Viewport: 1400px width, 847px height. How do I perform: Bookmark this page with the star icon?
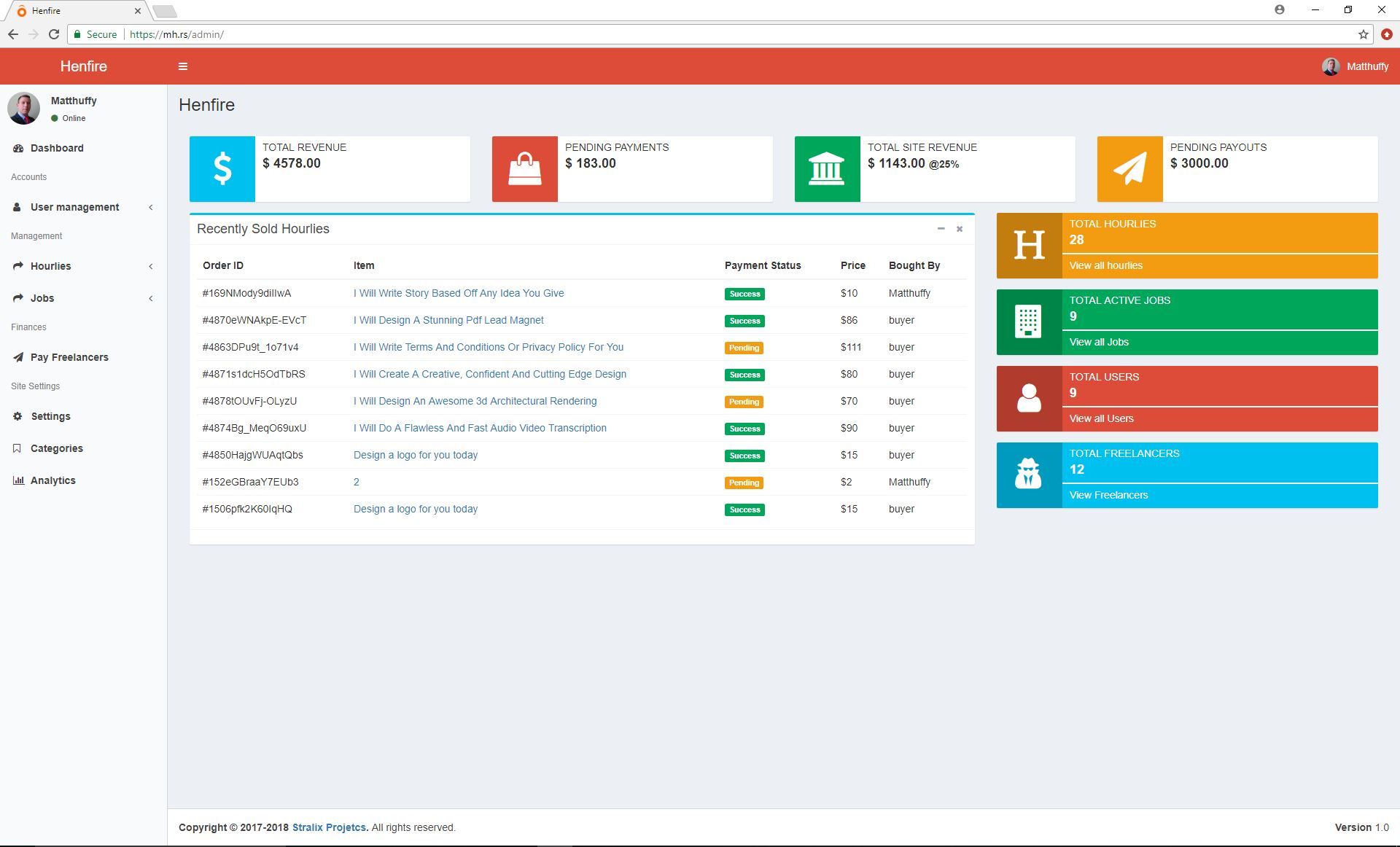click(1363, 34)
